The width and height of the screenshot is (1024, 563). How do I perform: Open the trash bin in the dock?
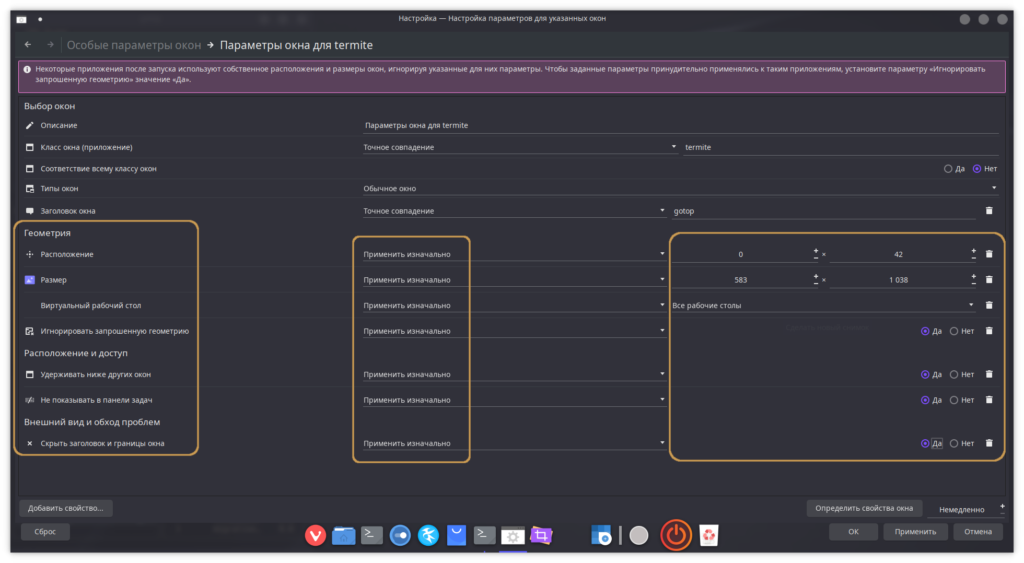pos(709,535)
